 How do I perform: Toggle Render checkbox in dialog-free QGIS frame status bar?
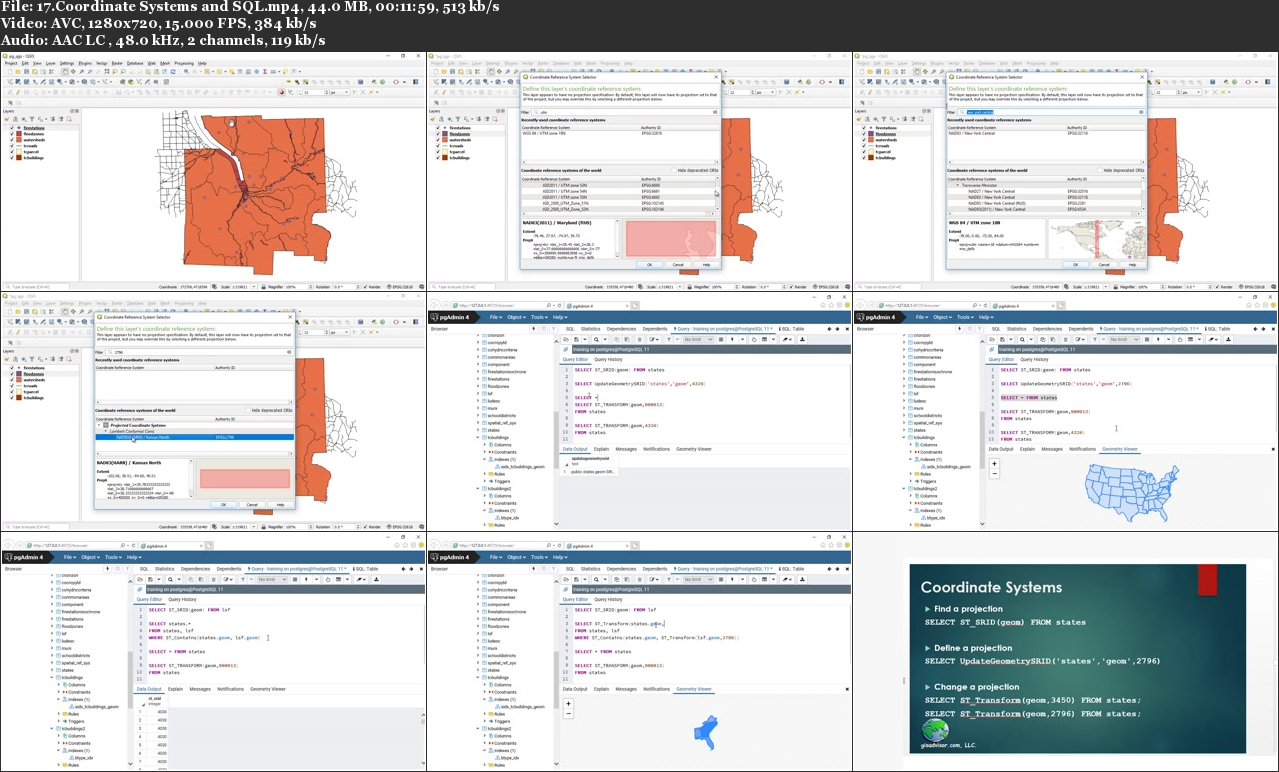(x=365, y=287)
